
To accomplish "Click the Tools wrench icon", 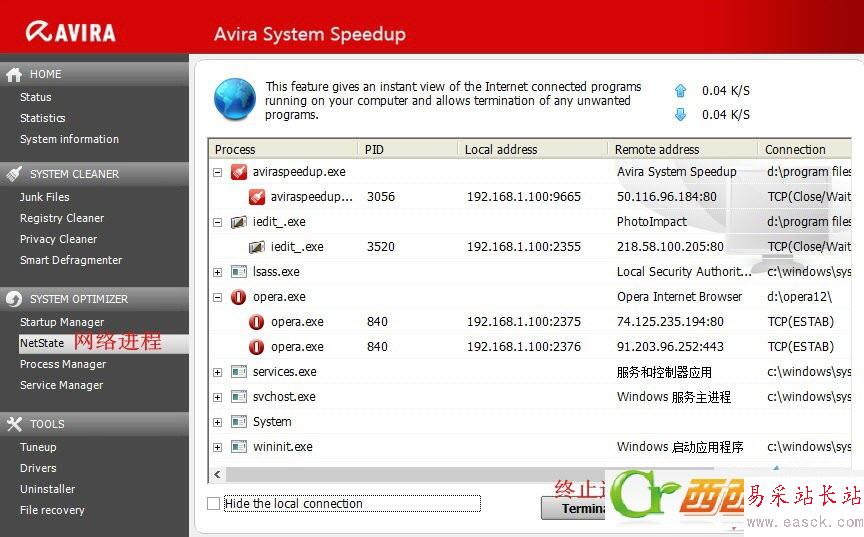I will pos(14,424).
